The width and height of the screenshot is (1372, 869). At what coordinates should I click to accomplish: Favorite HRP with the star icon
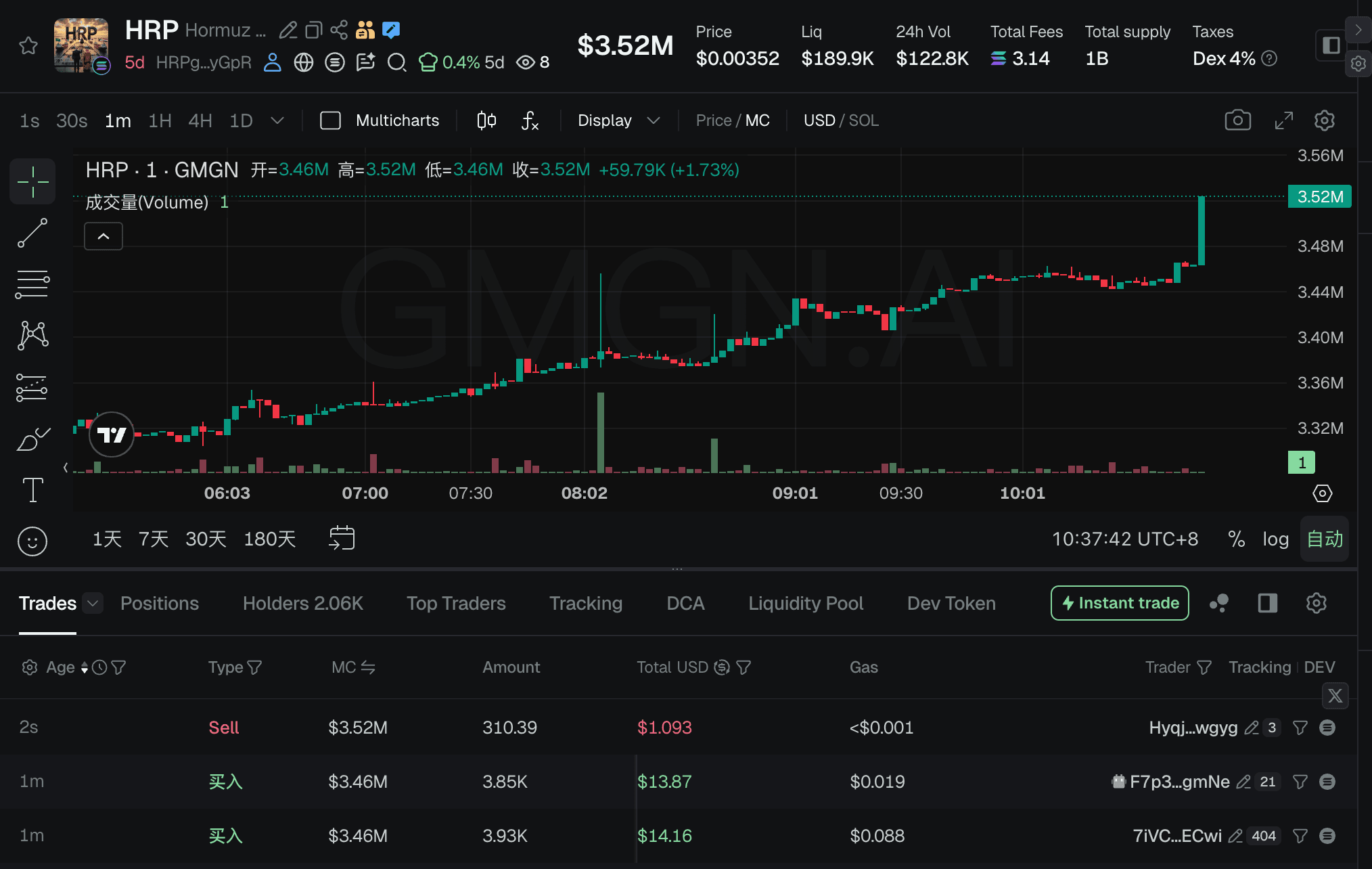pyautogui.click(x=28, y=46)
